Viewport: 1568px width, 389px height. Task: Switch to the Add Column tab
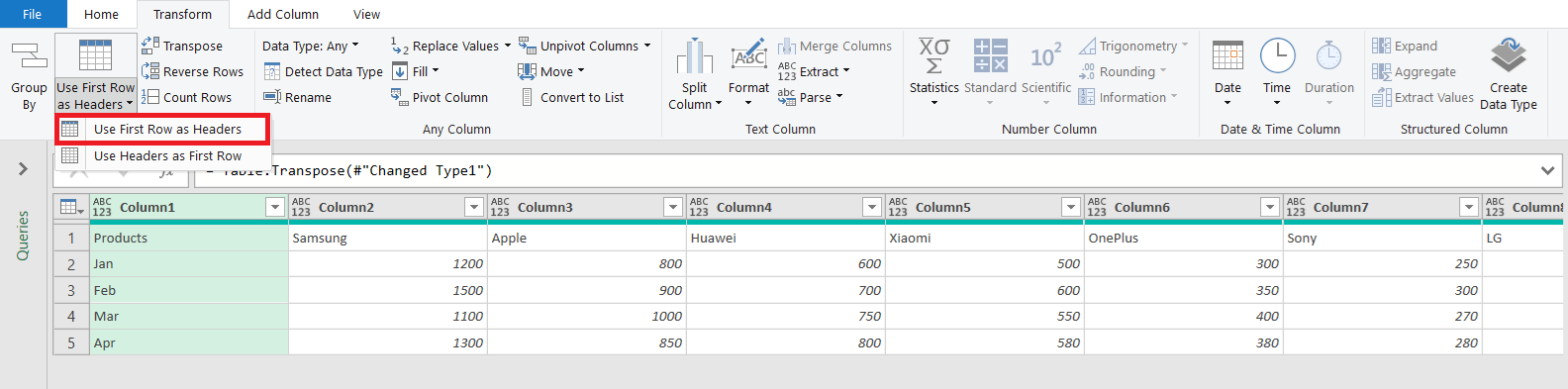coord(283,14)
